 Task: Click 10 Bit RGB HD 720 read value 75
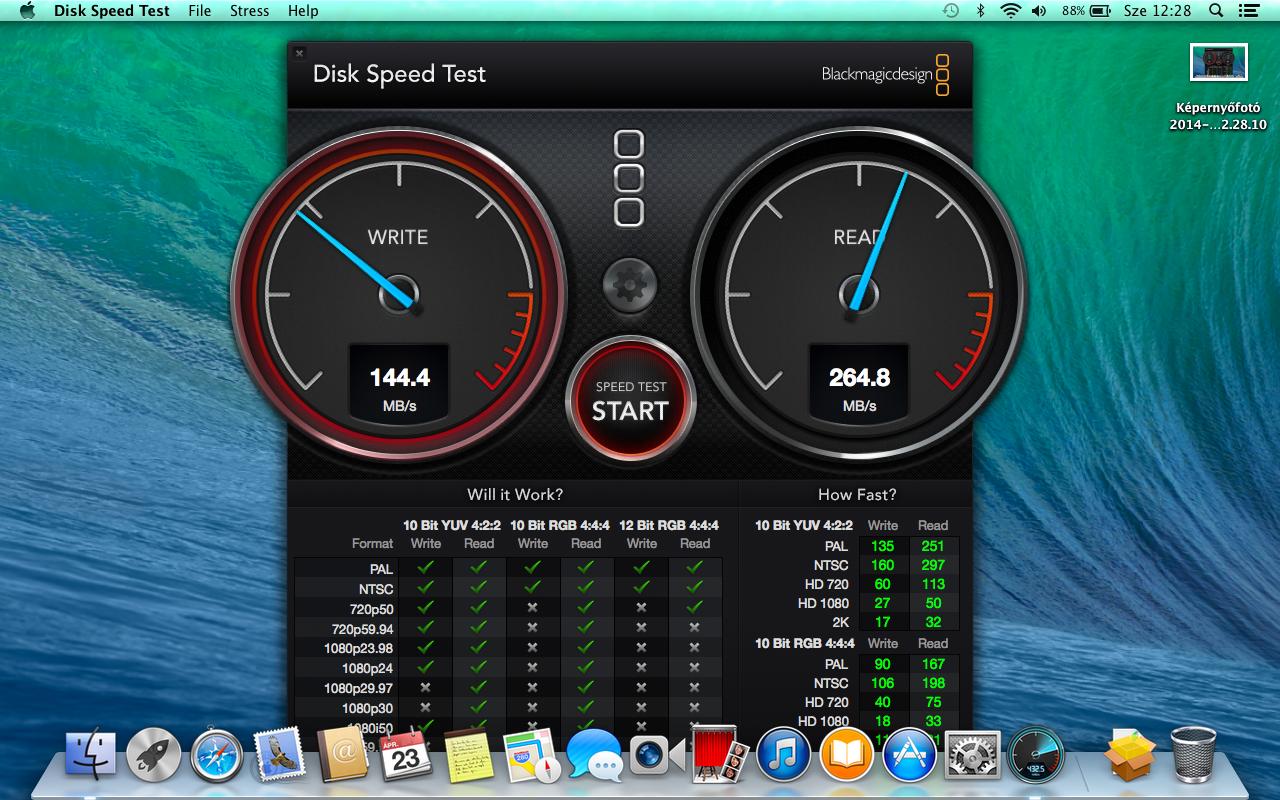pos(933,702)
